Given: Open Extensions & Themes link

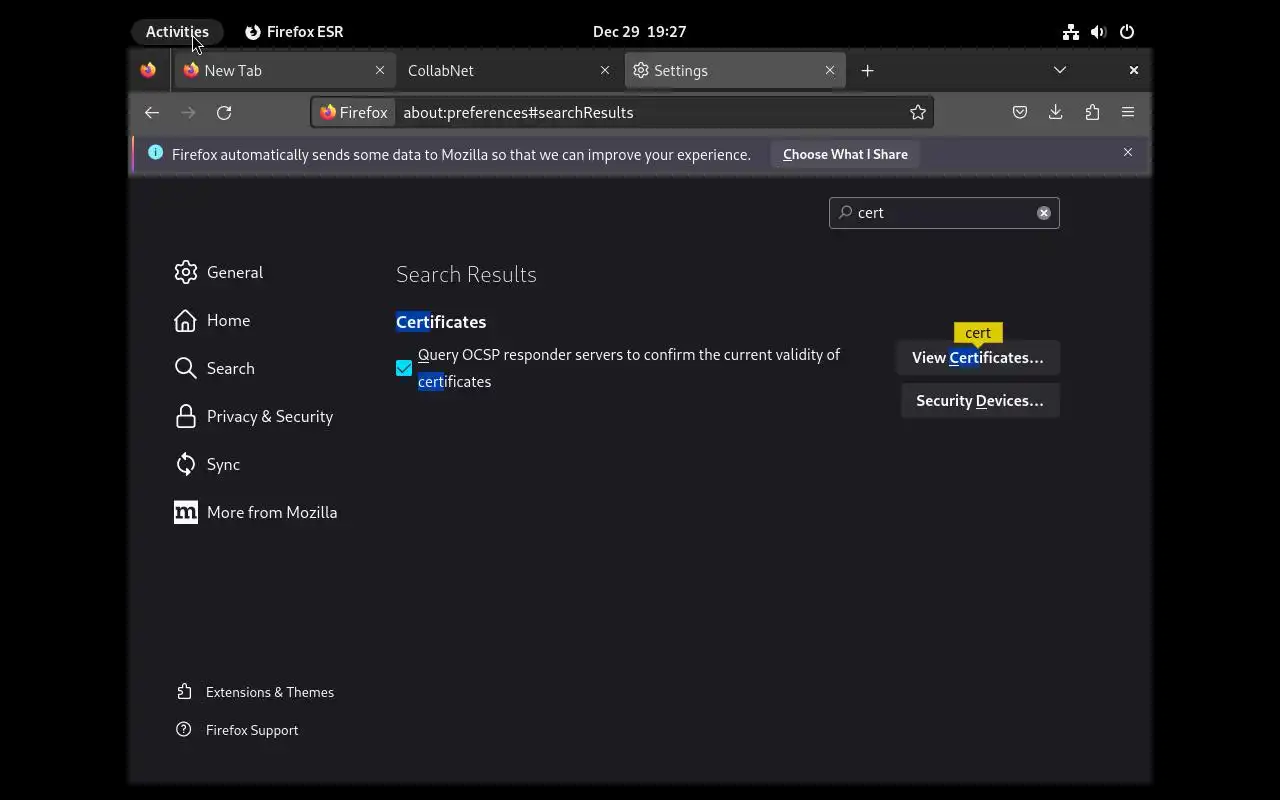Looking at the screenshot, I should pyautogui.click(x=269, y=692).
